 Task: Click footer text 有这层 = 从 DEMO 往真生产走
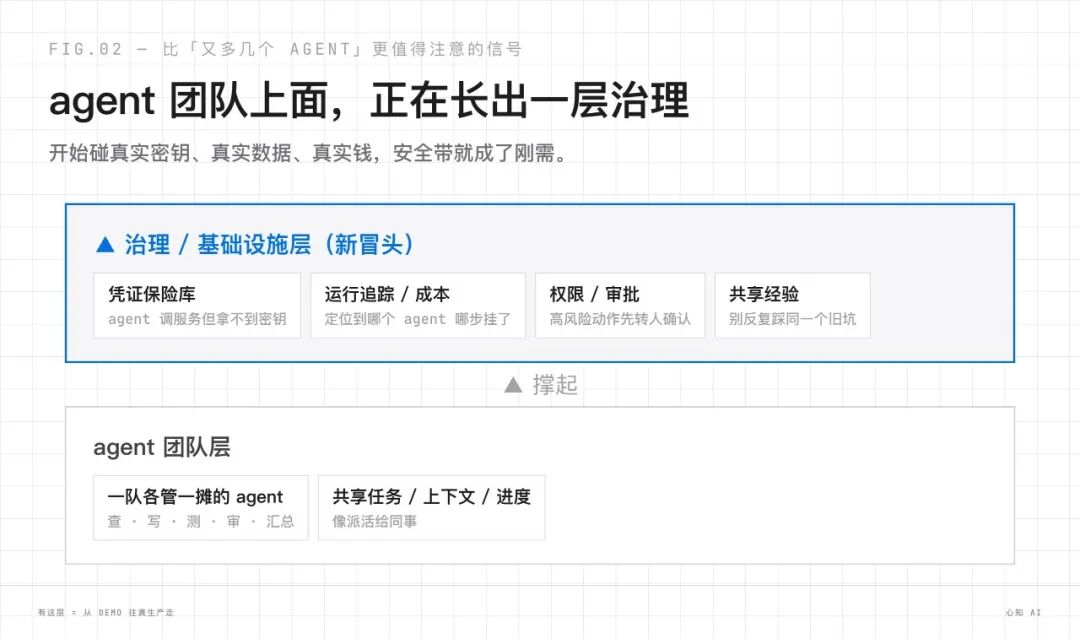click(106, 612)
